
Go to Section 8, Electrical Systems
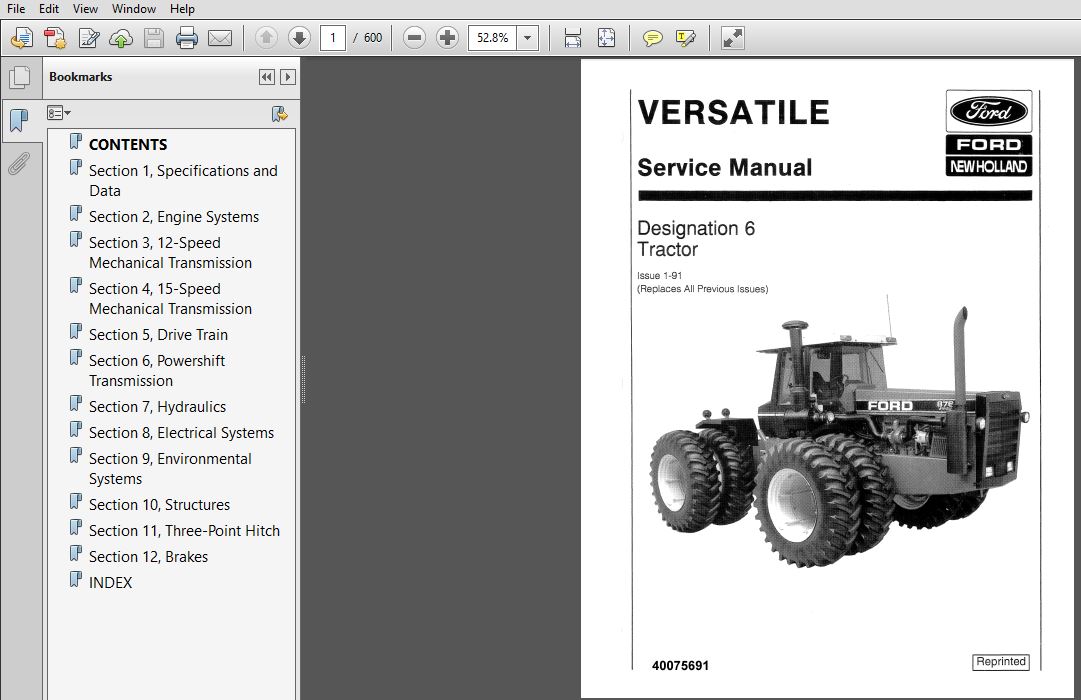click(x=181, y=433)
